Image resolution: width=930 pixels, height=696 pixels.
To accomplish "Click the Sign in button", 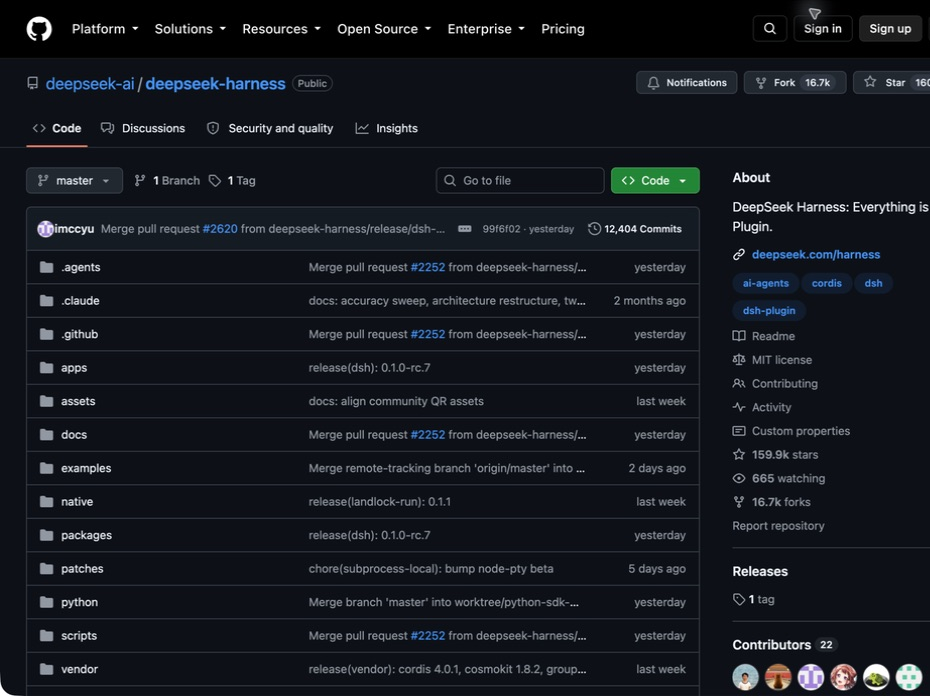I will click(x=823, y=28).
